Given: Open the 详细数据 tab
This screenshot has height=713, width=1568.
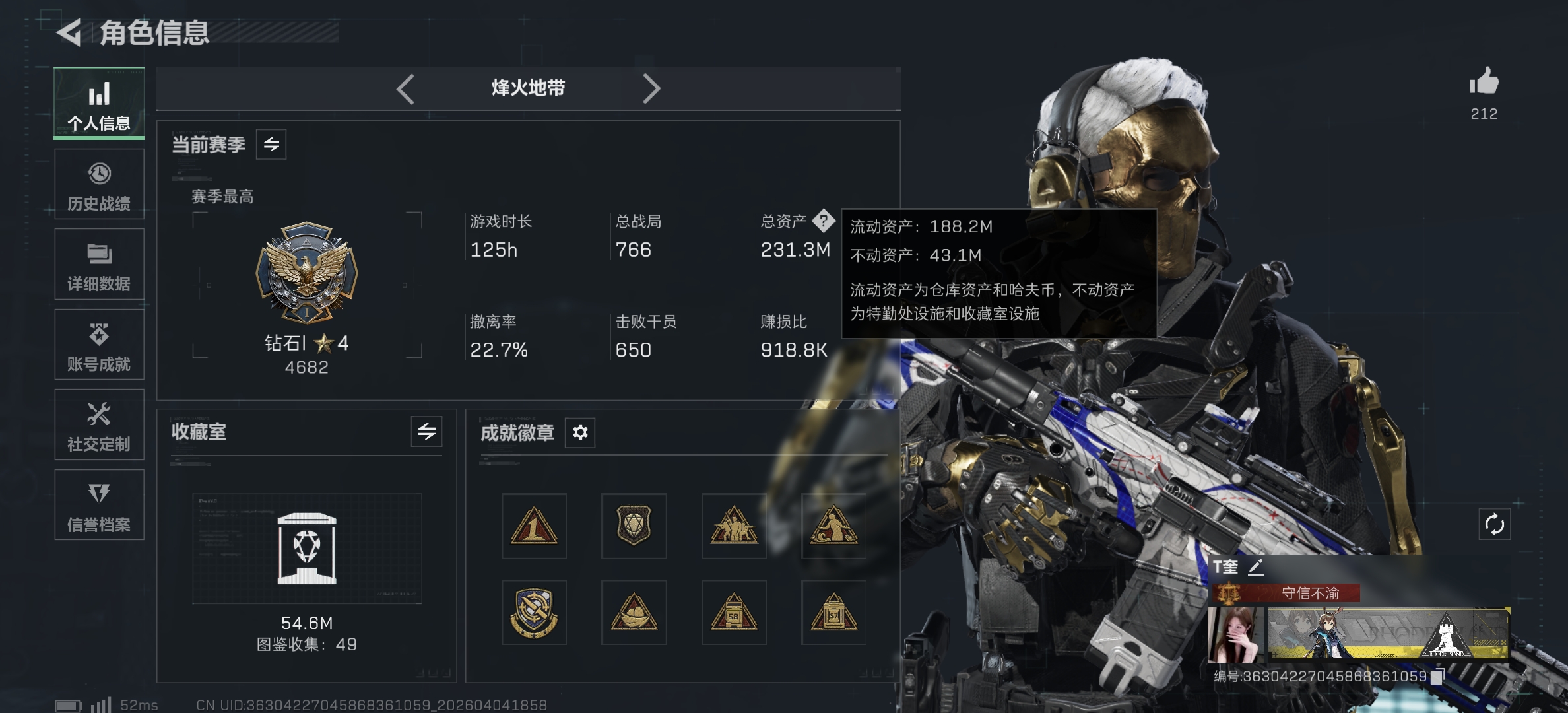Looking at the screenshot, I should pos(99,264).
